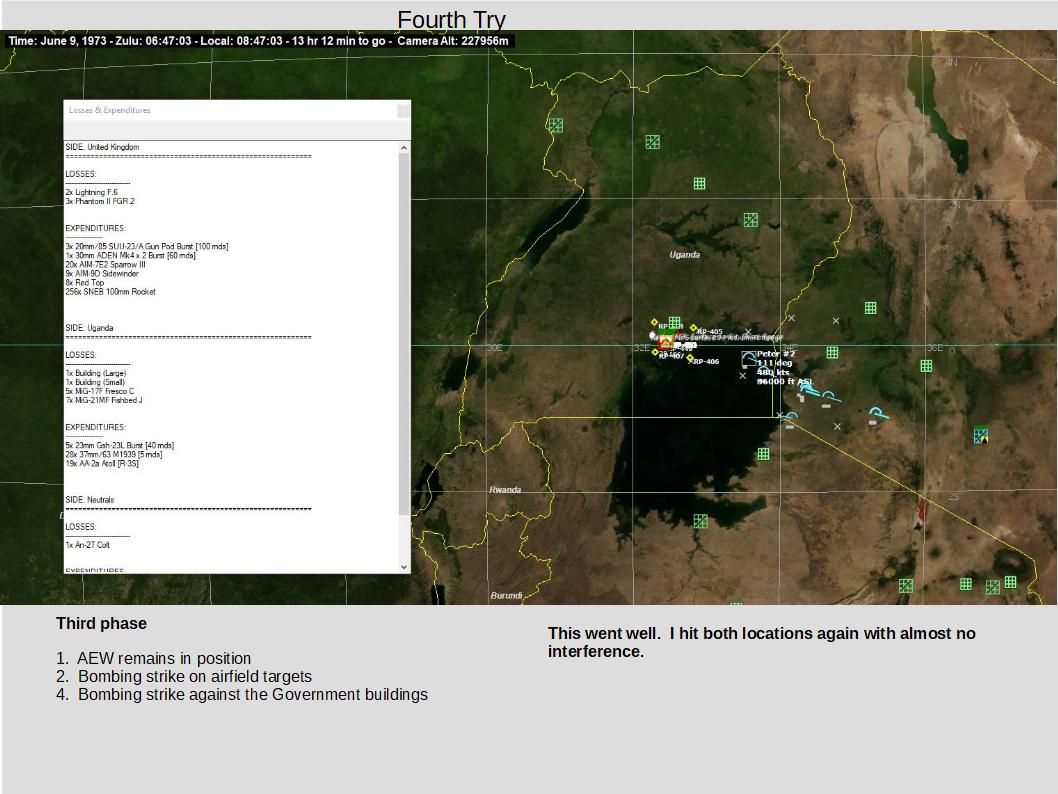
Task: Click the 'Third phase' heading below map
Action: click(101, 623)
